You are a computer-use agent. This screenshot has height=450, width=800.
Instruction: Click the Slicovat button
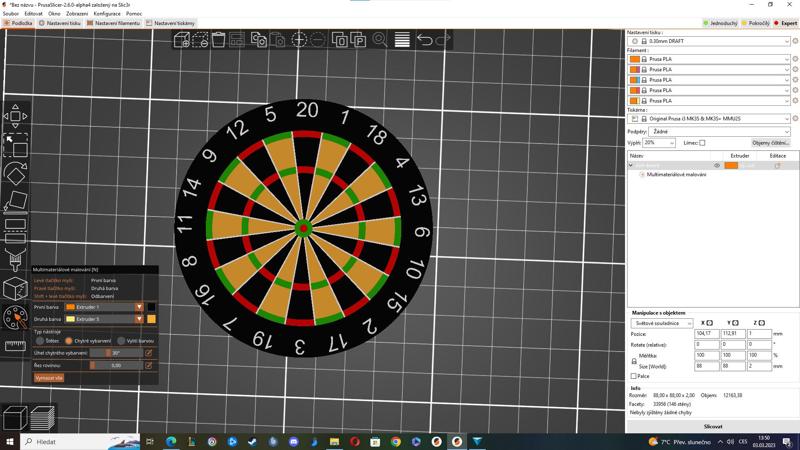(713, 427)
